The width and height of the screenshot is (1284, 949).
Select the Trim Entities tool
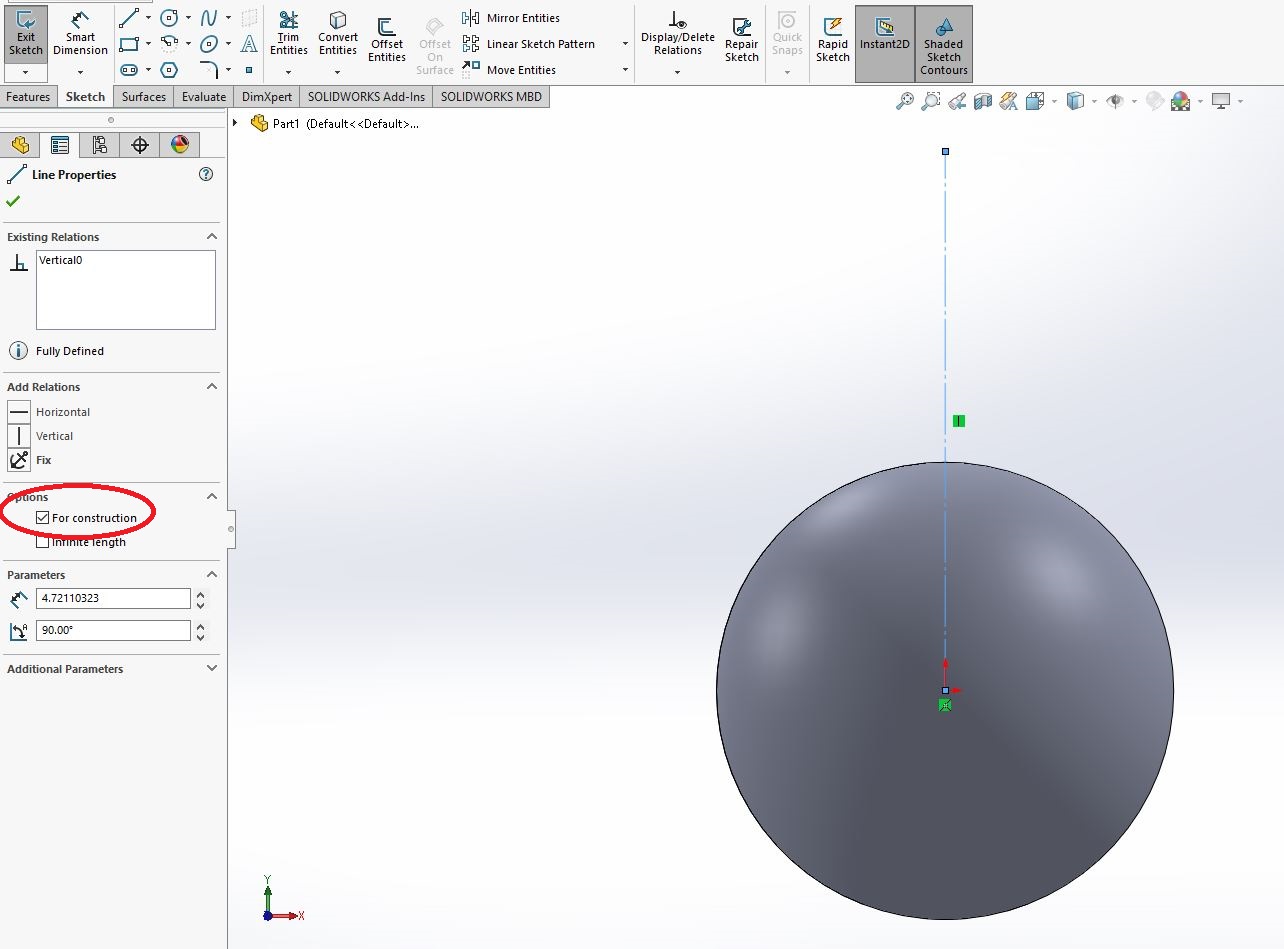point(288,35)
